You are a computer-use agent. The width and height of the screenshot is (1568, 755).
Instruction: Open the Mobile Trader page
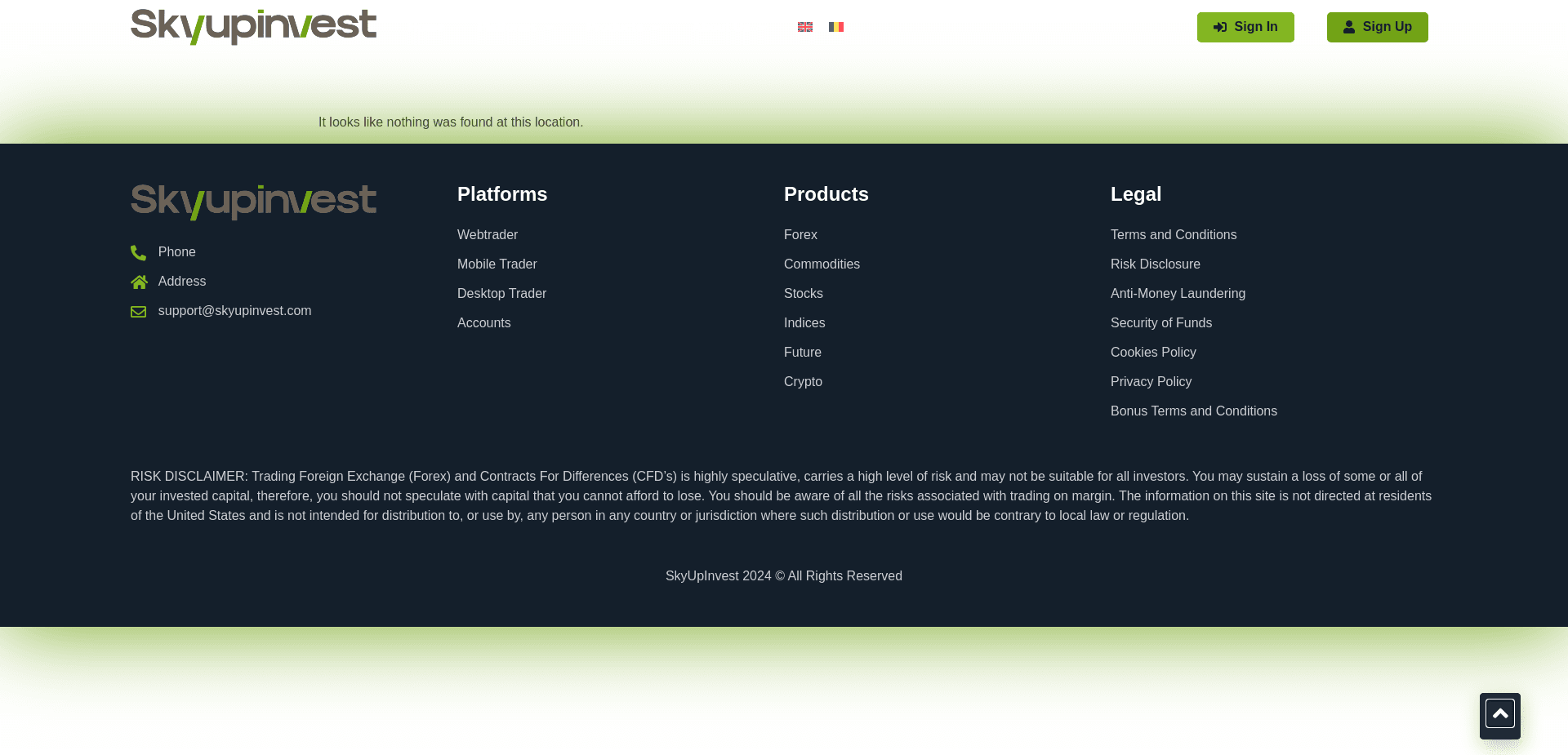(497, 264)
